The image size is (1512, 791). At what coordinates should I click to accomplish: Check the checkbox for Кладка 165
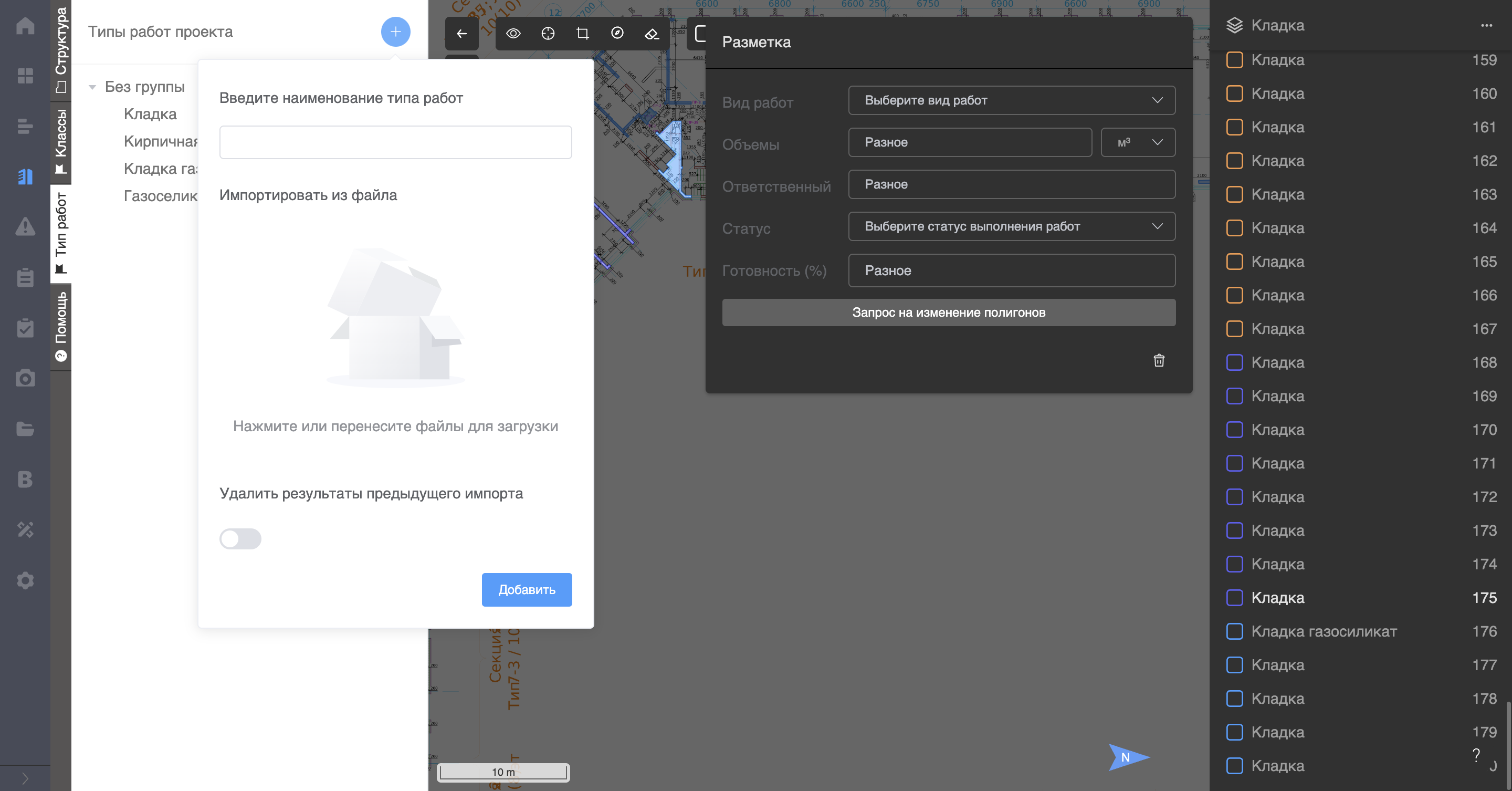click(1235, 262)
